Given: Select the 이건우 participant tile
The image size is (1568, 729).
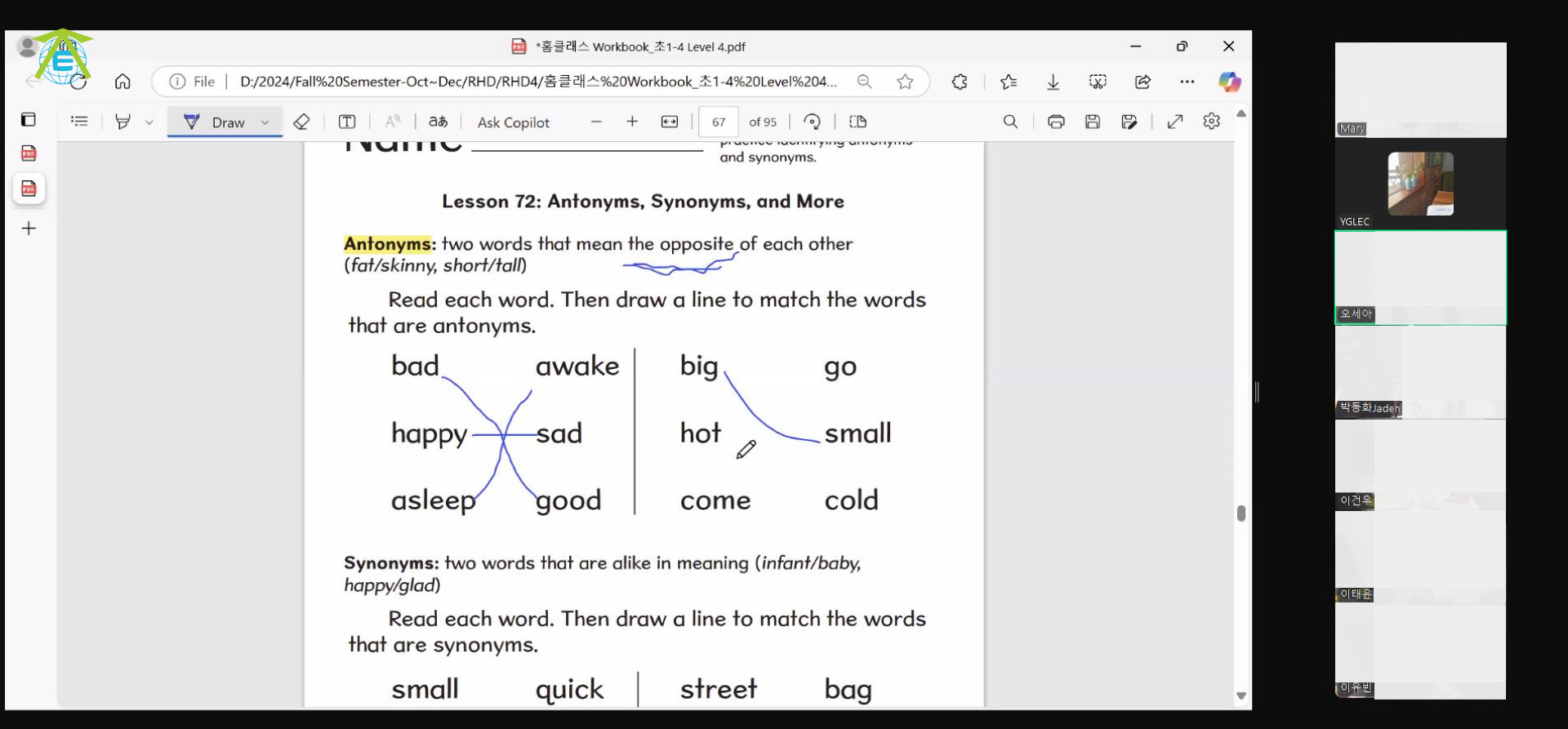Looking at the screenshot, I should pyautogui.click(x=1420, y=465).
